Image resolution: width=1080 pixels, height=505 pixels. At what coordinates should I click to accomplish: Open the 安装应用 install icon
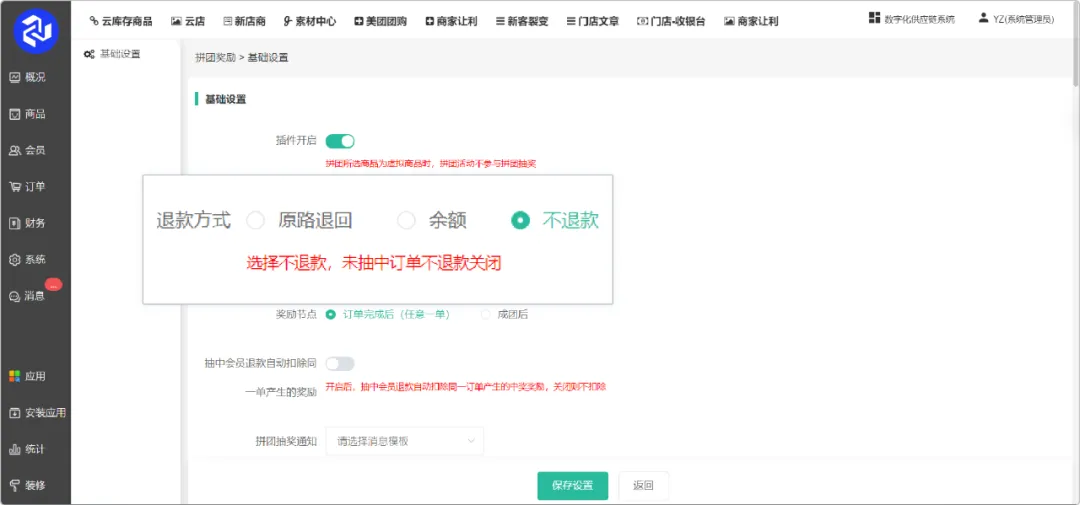pyautogui.click(x=14, y=413)
